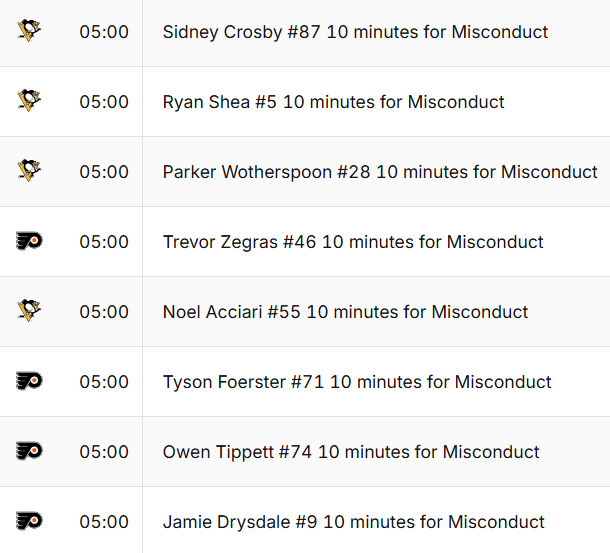Click the 05:00 time in Tyson Foerster's row

point(104,382)
